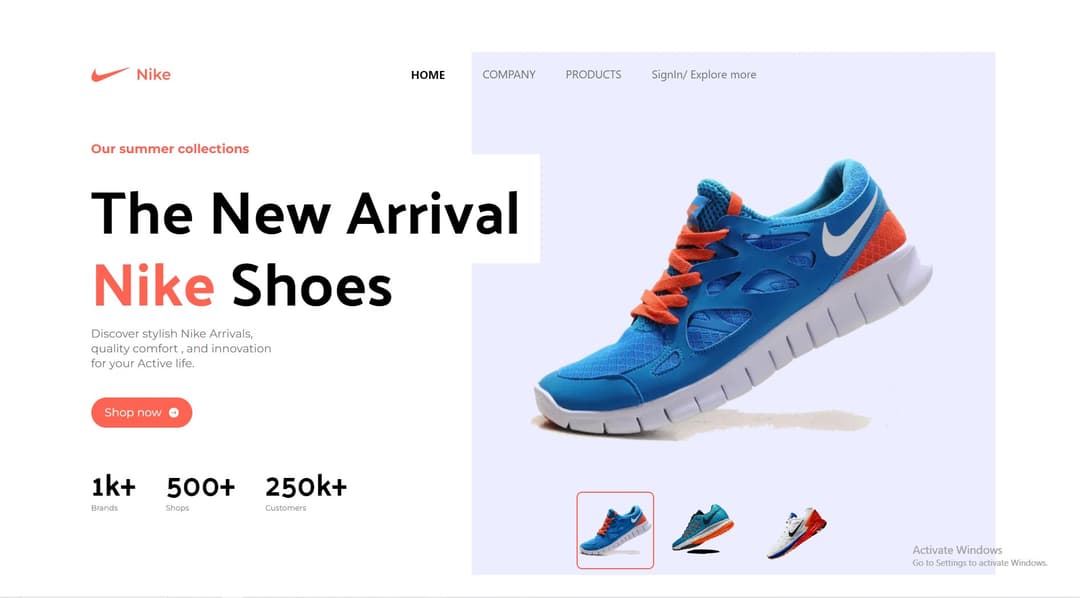Click the Nike Shoes heading
Viewport: 1080px width, 598px height.
tap(242, 285)
